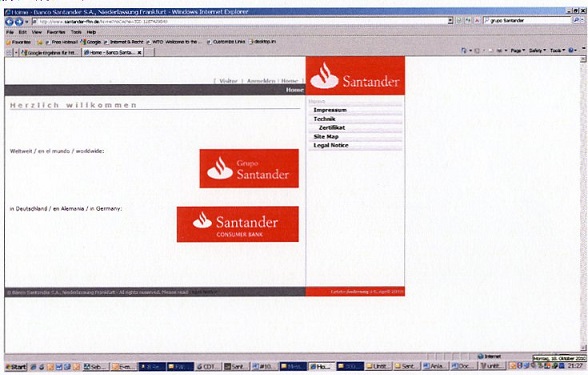Click the search magnifier icon beside grupo Santander
This screenshot has width=588, height=375.
pyautogui.click(x=576, y=20)
